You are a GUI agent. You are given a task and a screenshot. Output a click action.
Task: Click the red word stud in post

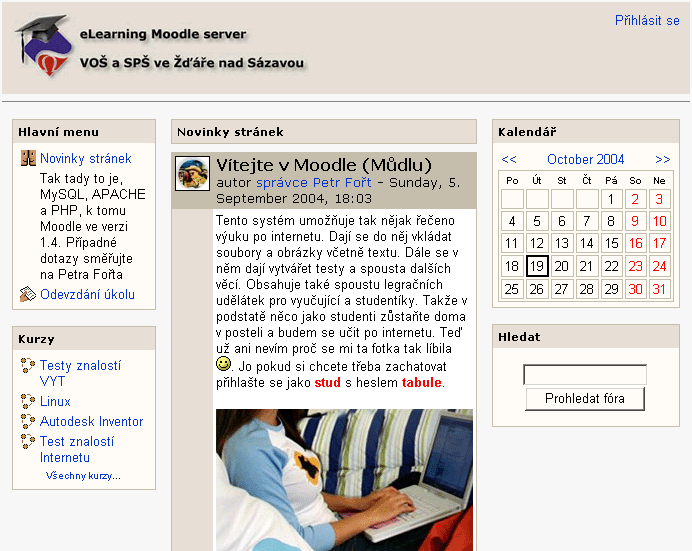click(x=327, y=382)
